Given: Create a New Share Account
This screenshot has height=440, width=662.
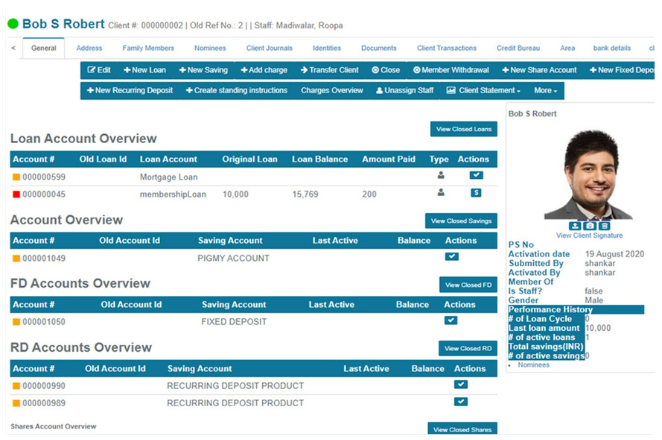Looking at the screenshot, I should pyautogui.click(x=539, y=70).
